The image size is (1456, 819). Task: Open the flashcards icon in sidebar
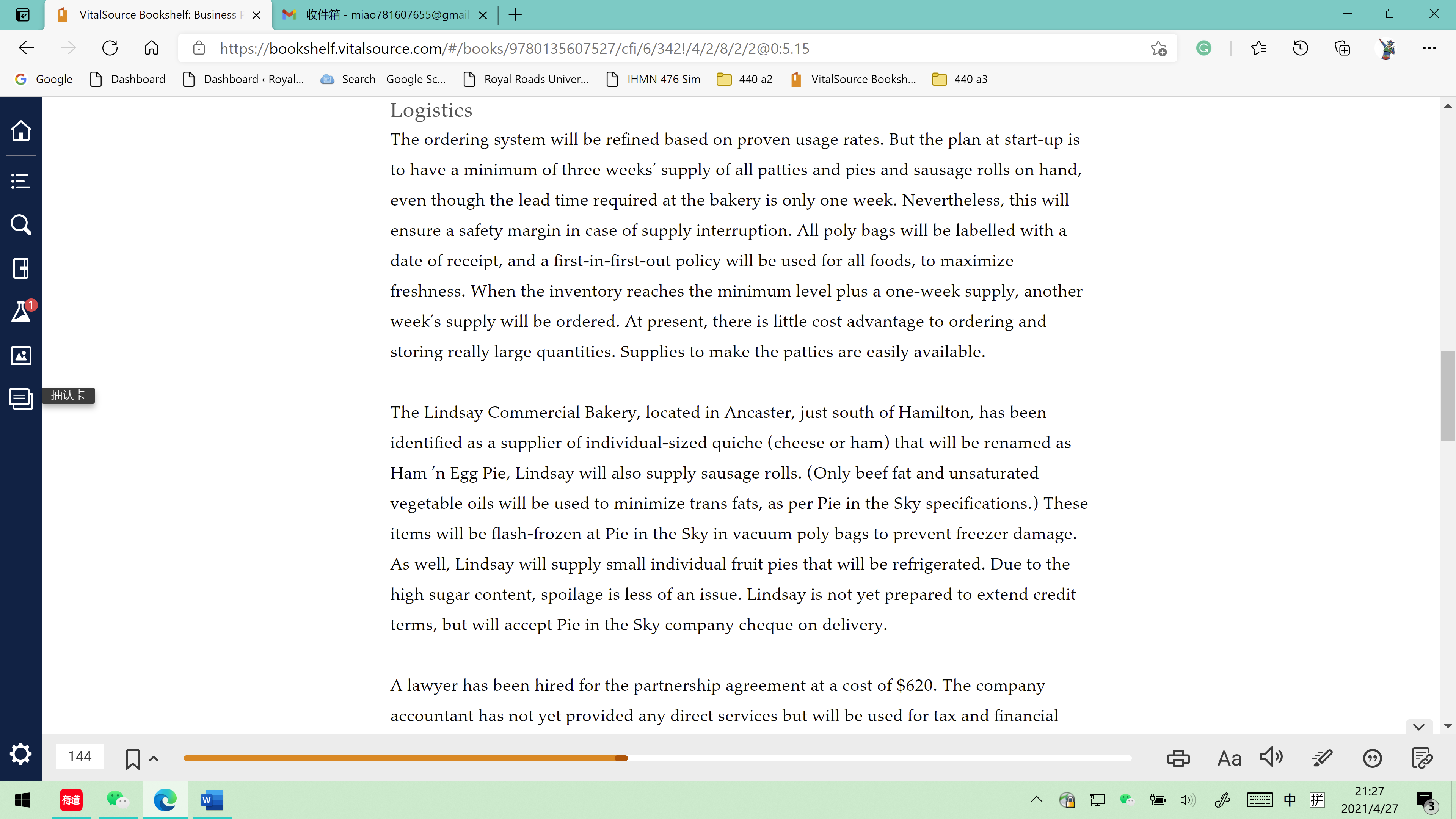click(21, 399)
